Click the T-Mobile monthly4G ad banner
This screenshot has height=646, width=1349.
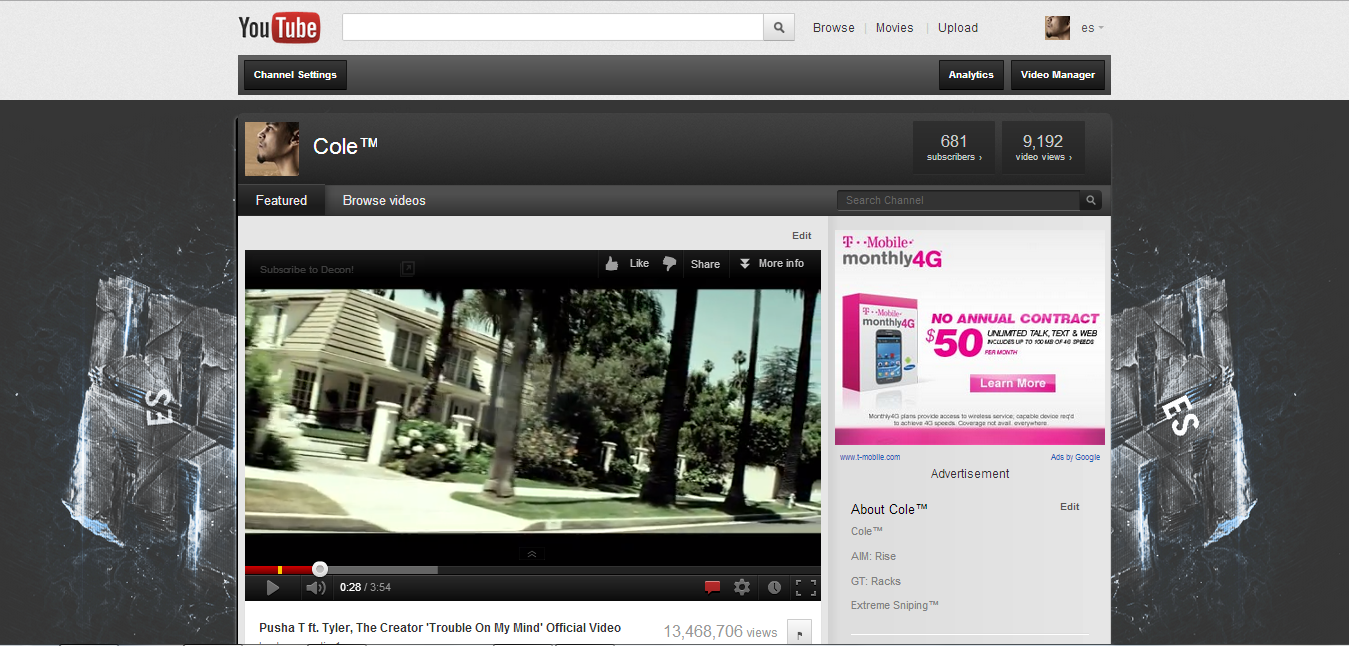tap(970, 337)
